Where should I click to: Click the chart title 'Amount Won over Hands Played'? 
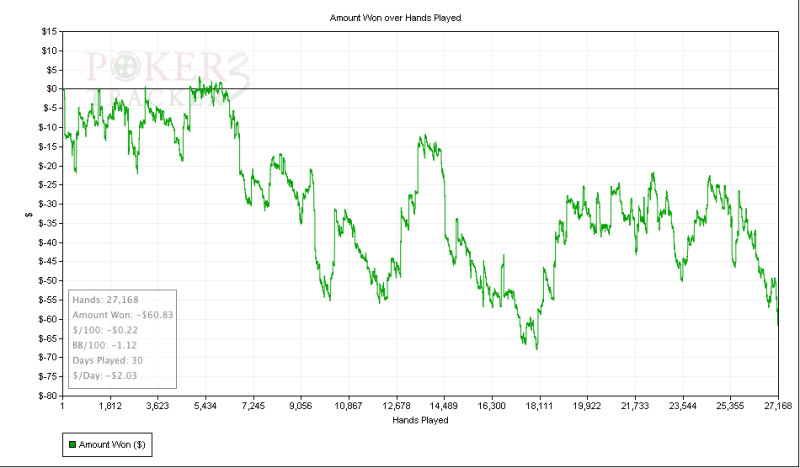pos(395,18)
